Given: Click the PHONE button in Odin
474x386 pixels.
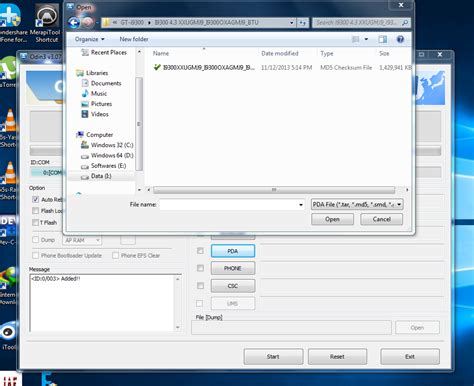Looking at the screenshot, I should [x=233, y=268].
